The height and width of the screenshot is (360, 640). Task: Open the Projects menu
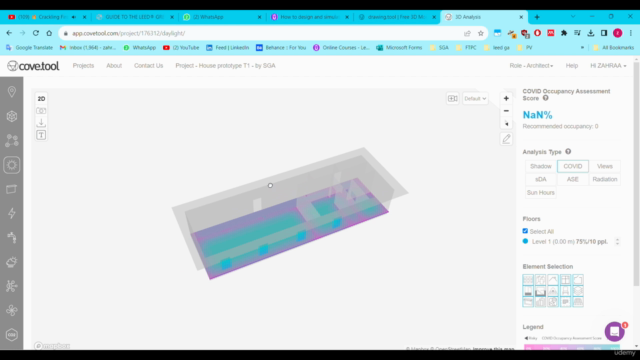tap(83, 65)
